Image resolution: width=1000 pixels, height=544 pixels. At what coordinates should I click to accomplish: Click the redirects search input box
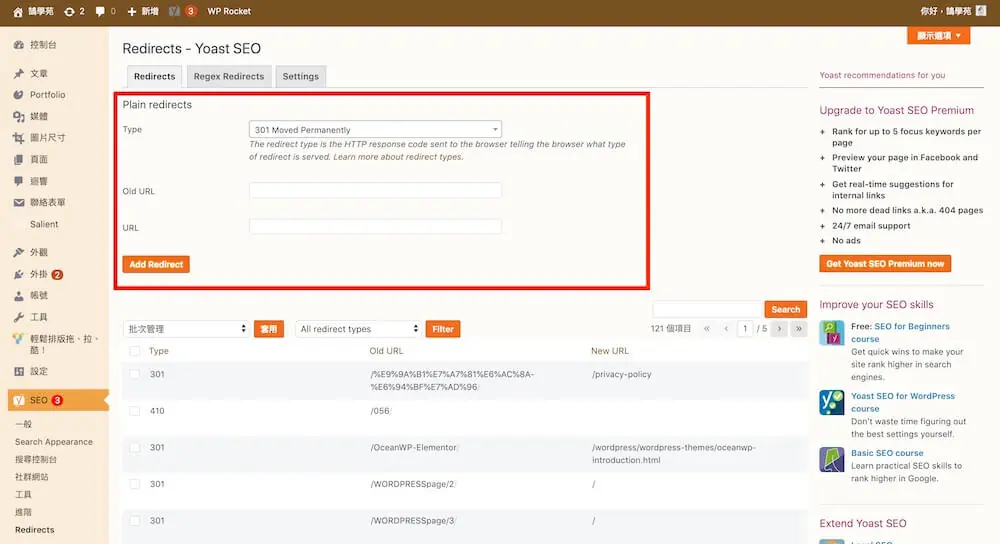[x=708, y=309]
